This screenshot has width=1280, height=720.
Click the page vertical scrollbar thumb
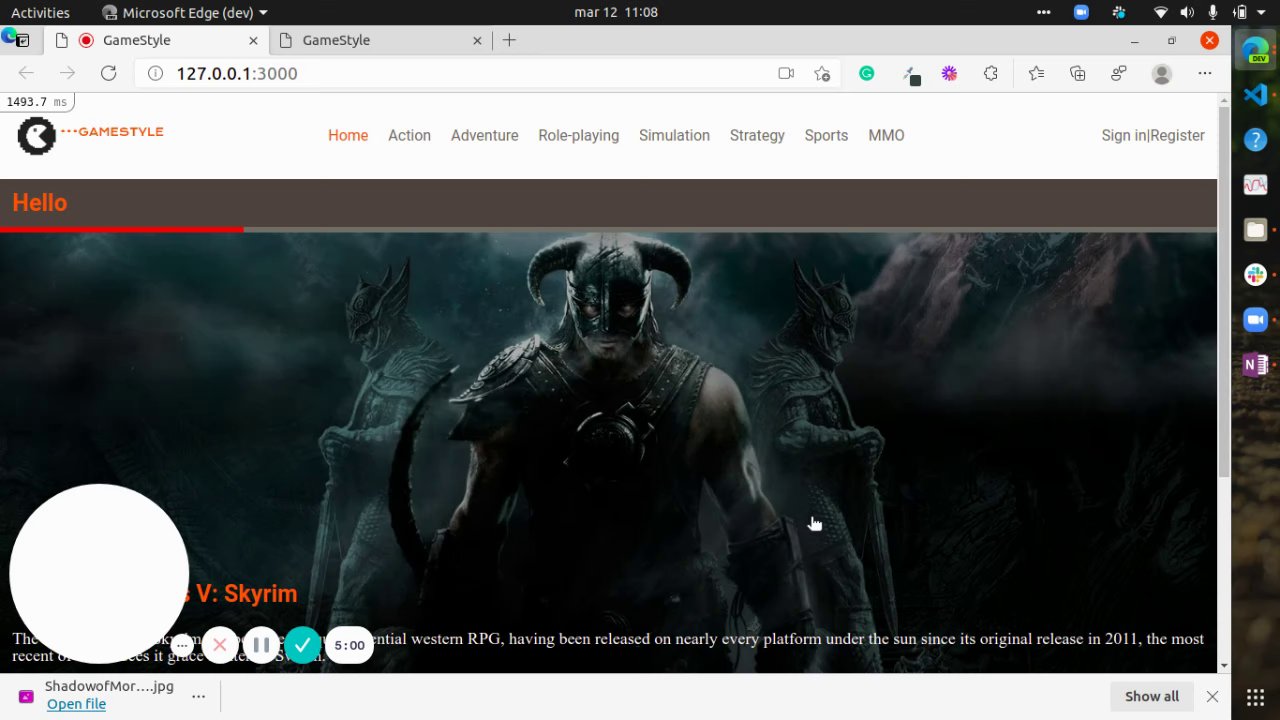point(1224,290)
